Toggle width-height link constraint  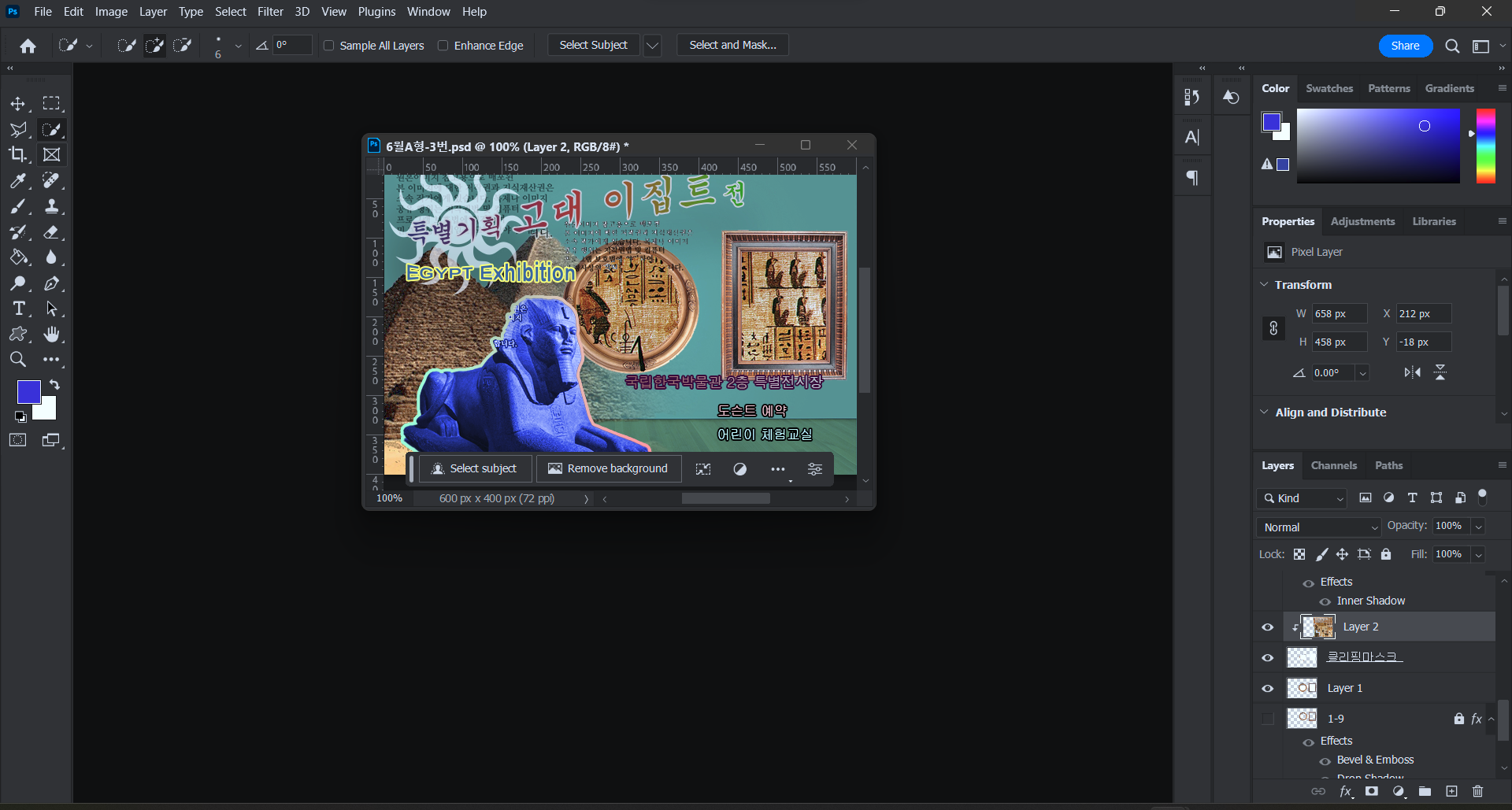coord(1273,328)
